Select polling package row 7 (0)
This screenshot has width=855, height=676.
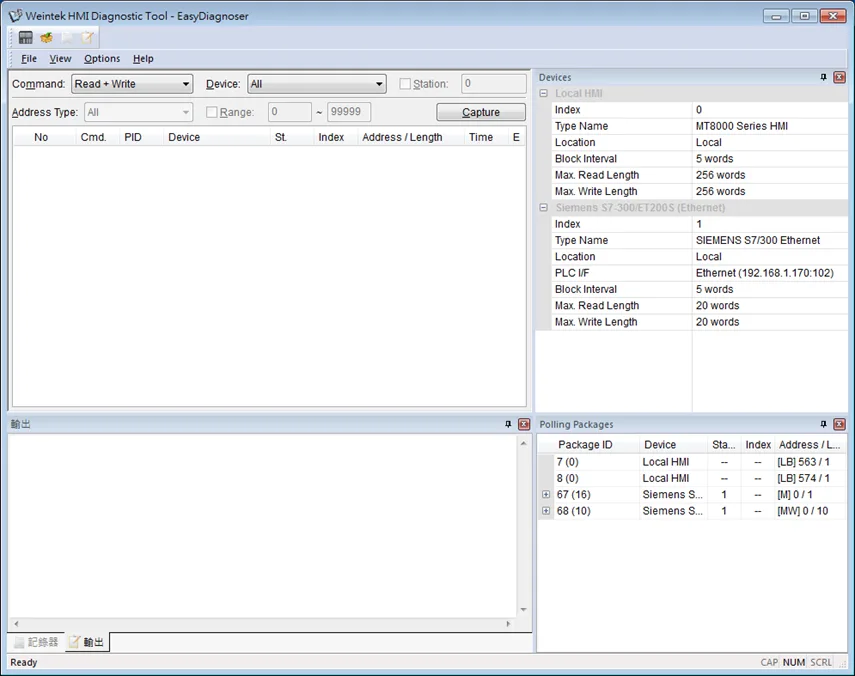pos(693,462)
